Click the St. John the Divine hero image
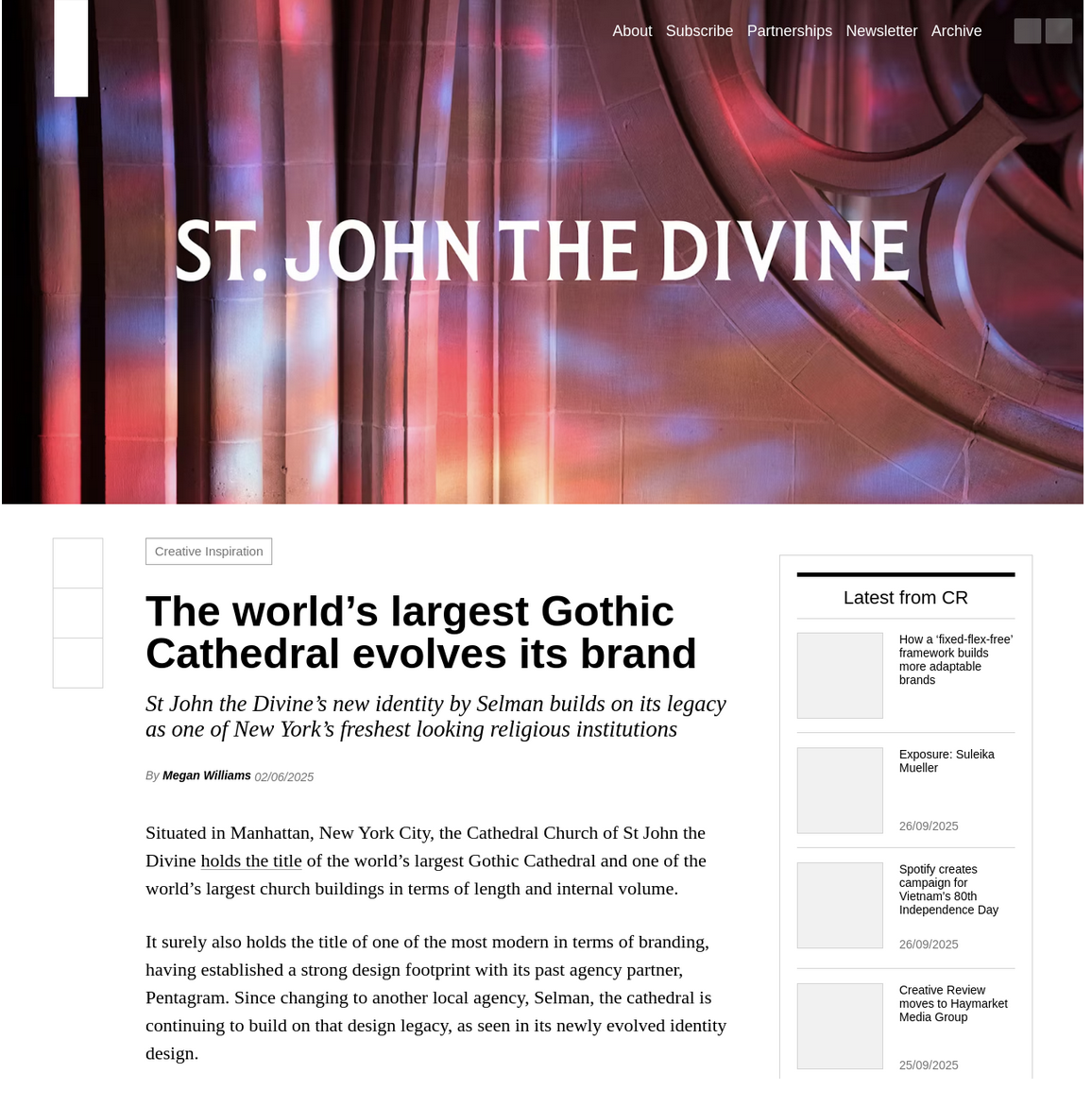The height and width of the screenshot is (1107, 1092). point(542,252)
